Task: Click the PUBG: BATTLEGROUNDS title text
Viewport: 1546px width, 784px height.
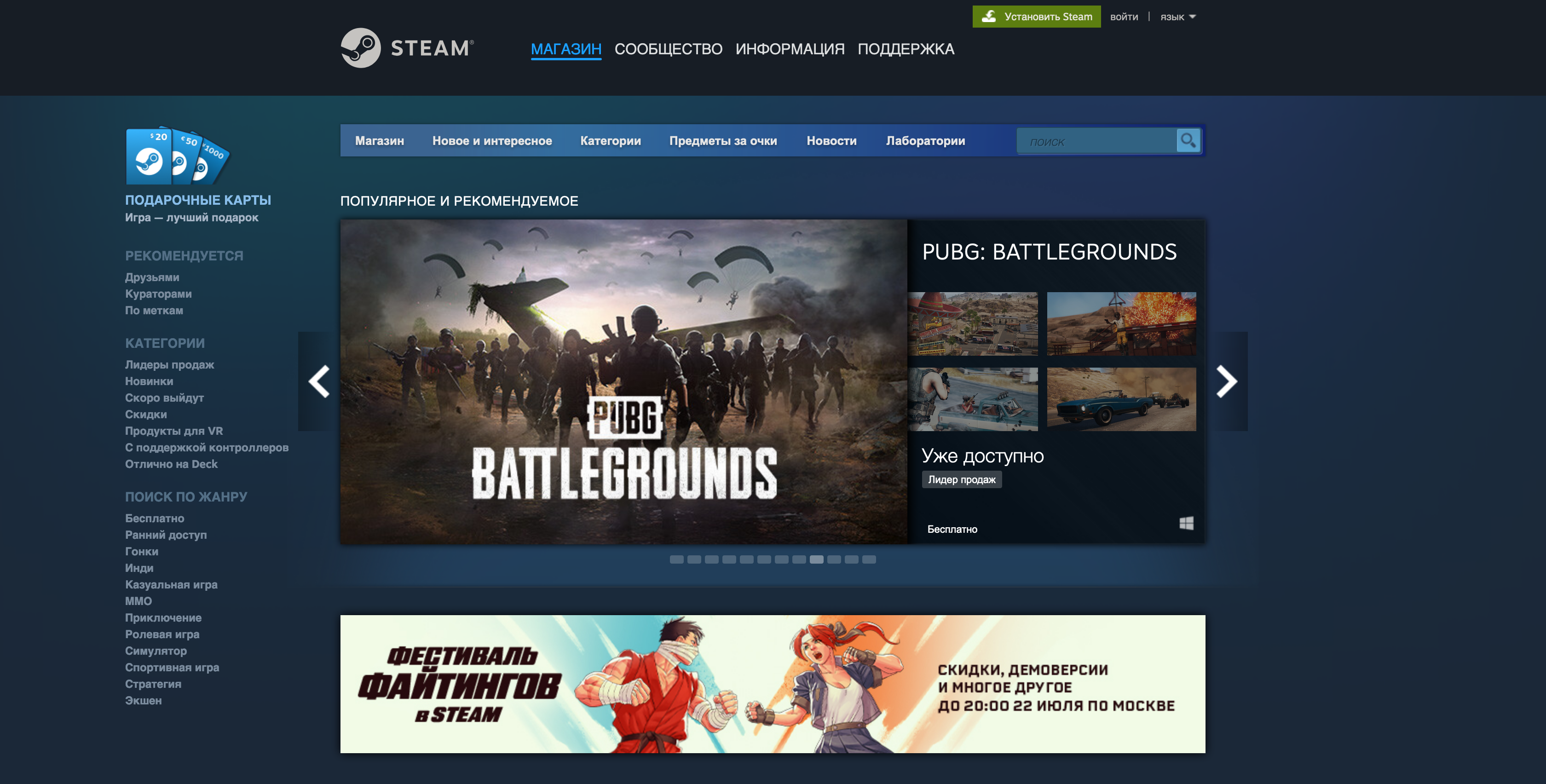Action: tap(1049, 252)
